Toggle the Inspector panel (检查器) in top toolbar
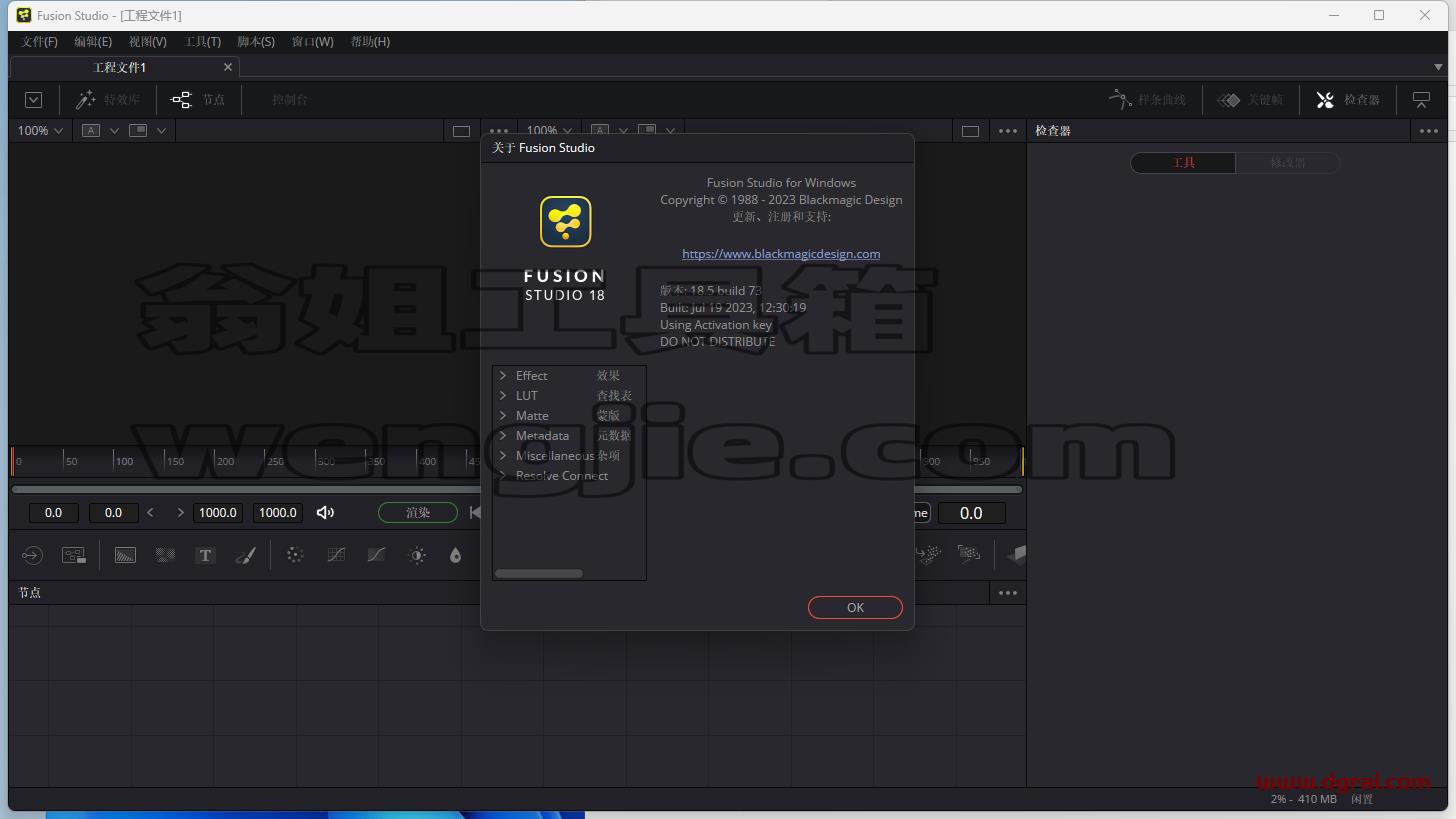This screenshot has width=1456, height=819. [x=1348, y=99]
